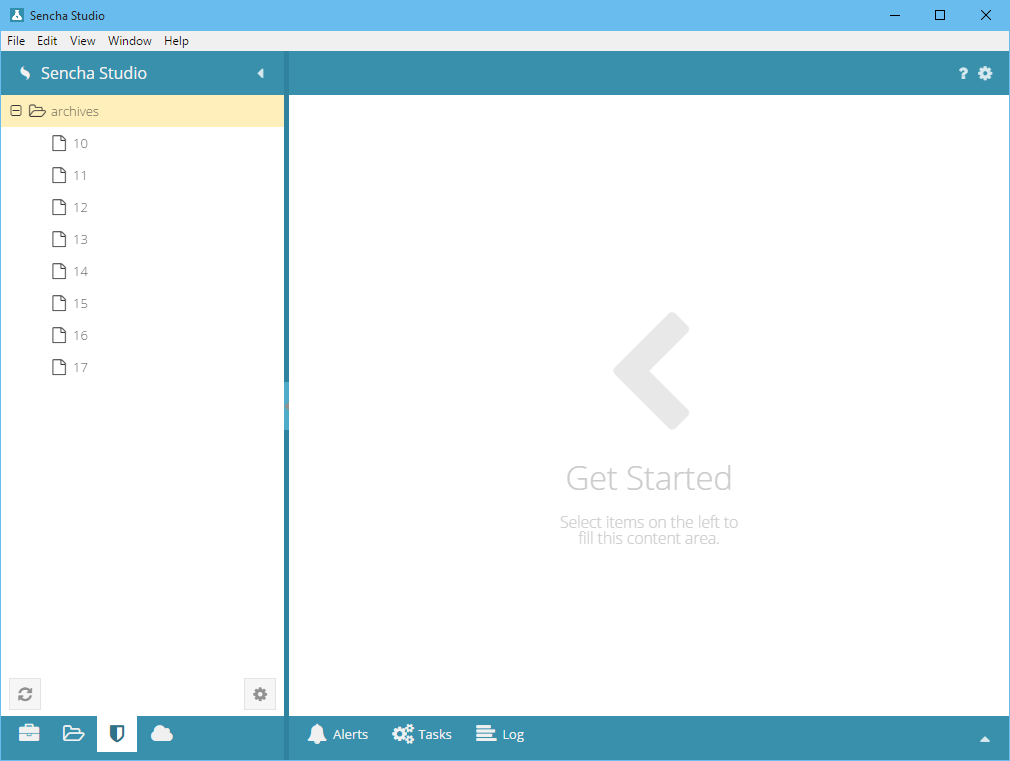Click the Sencha logo in panel header
This screenshot has width=1010, height=761.
click(25, 73)
